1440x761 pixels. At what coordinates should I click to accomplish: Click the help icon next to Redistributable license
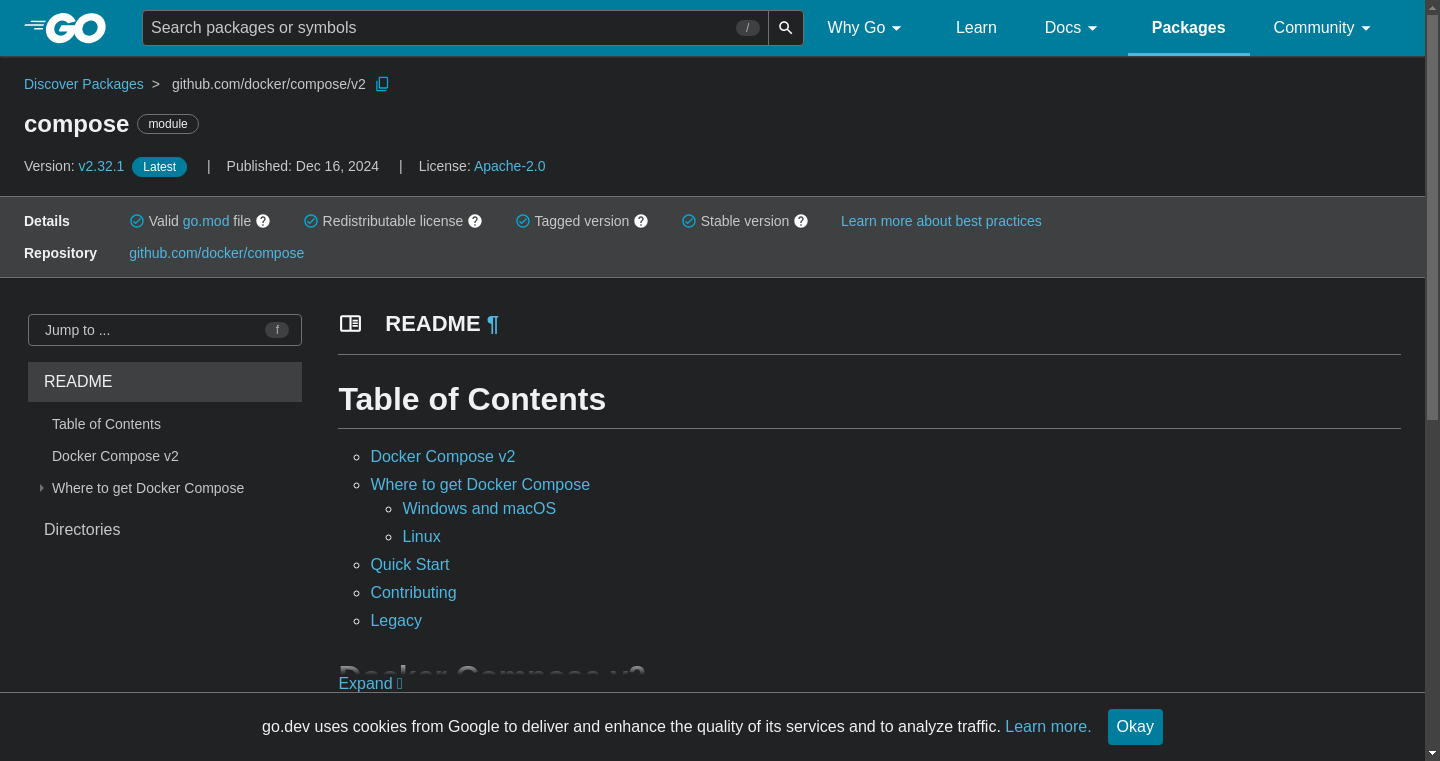click(x=475, y=221)
